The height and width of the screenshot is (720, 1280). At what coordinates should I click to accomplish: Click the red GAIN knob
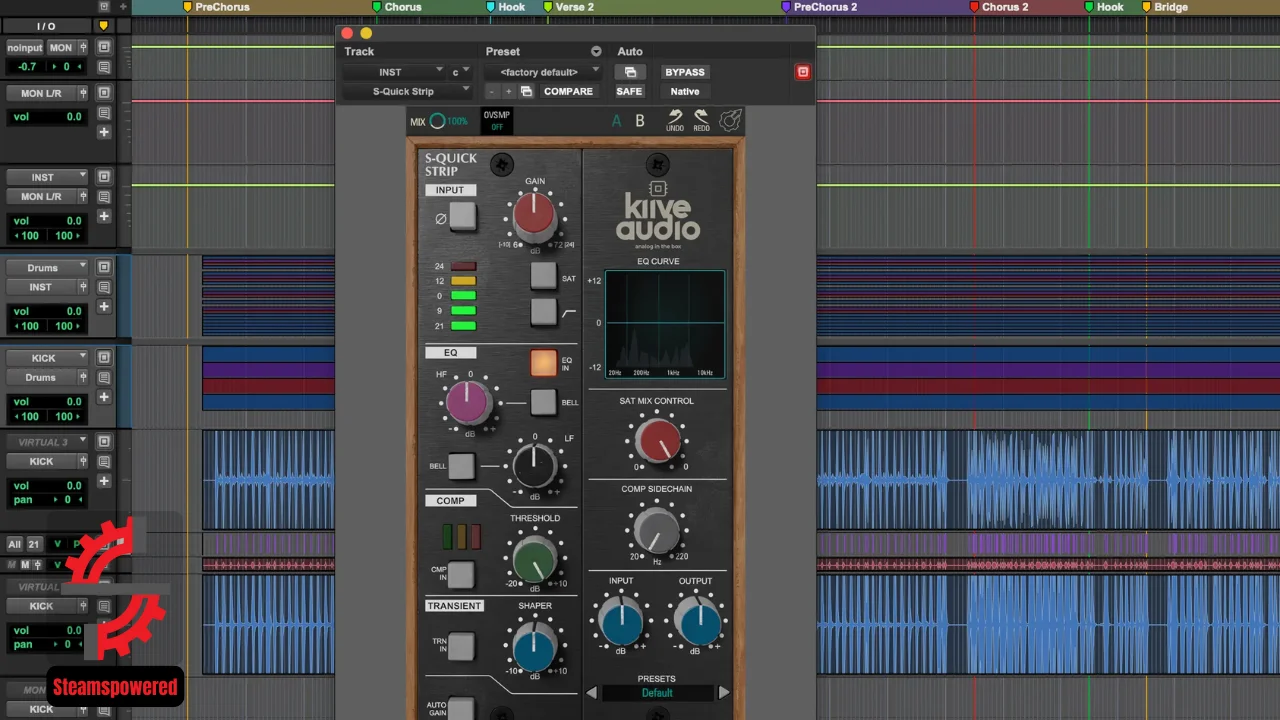point(534,214)
